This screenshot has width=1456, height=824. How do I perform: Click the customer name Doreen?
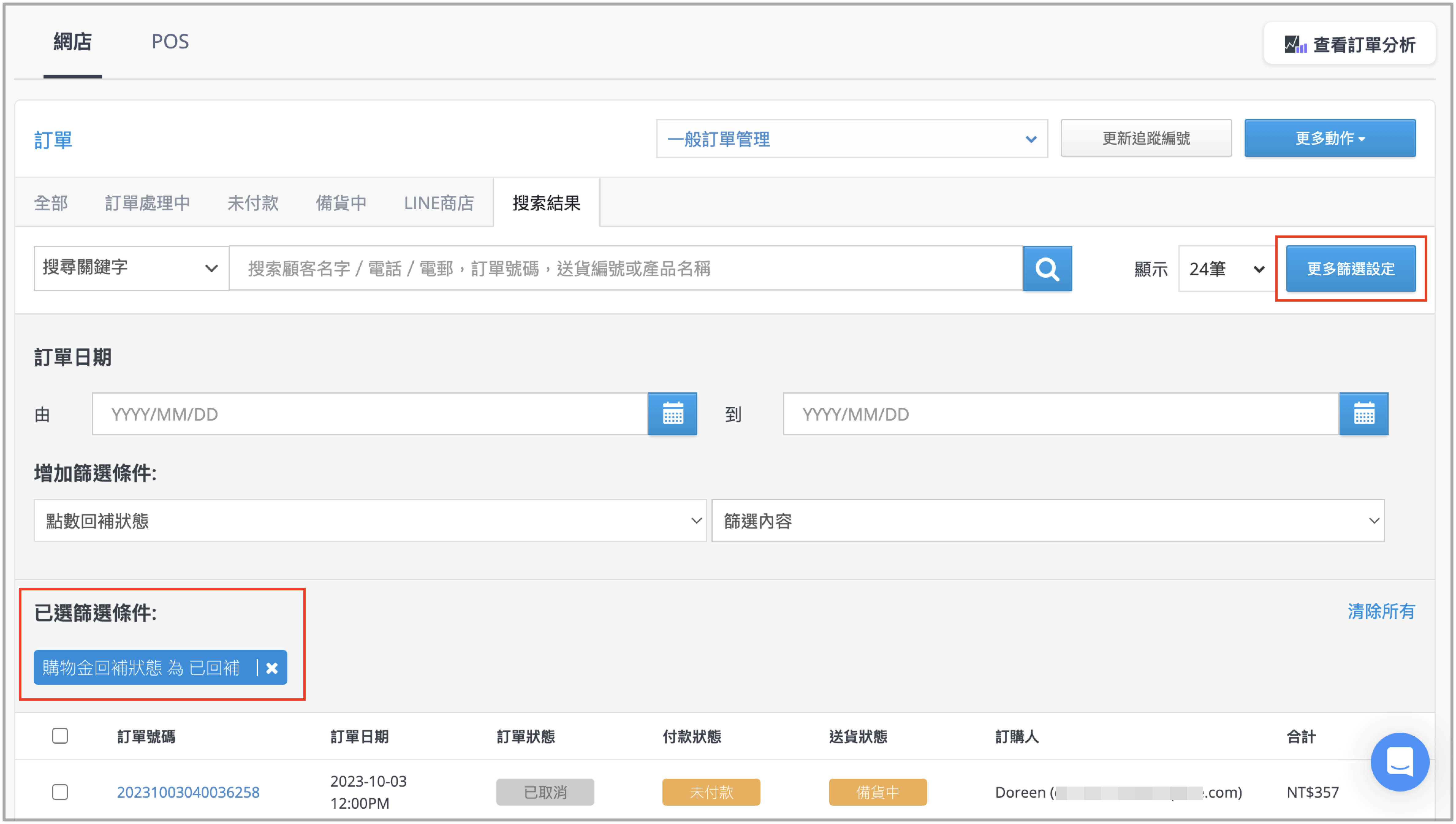pyautogui.click(x=1020, y=792)
